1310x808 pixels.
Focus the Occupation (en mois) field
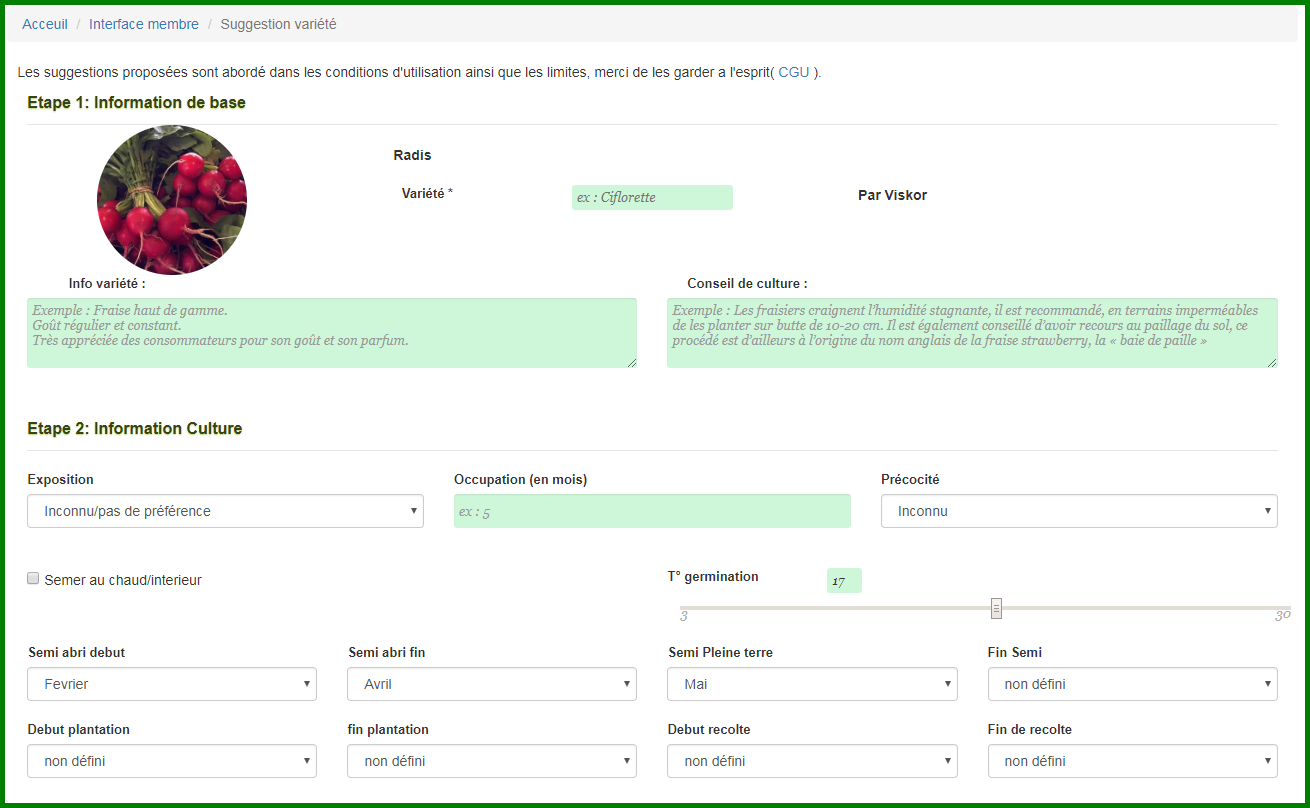click(652, 511)
